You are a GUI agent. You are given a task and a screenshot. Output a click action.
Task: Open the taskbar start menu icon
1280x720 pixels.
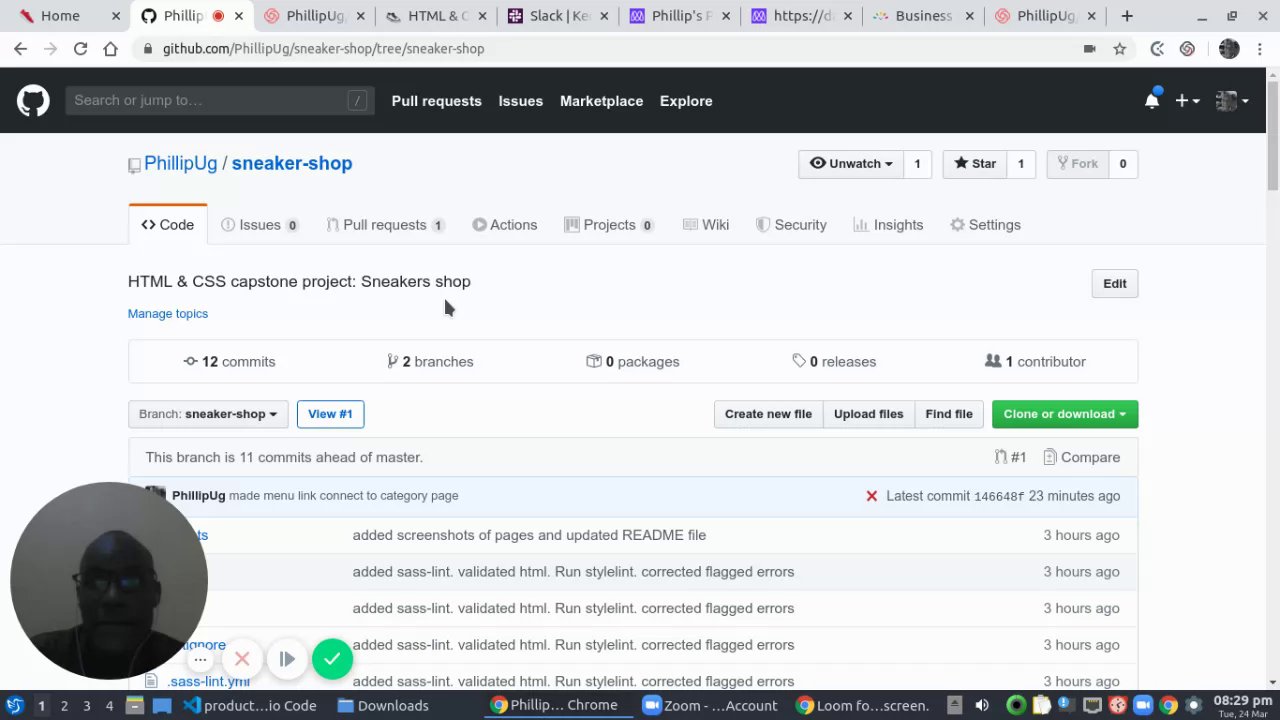15,705
